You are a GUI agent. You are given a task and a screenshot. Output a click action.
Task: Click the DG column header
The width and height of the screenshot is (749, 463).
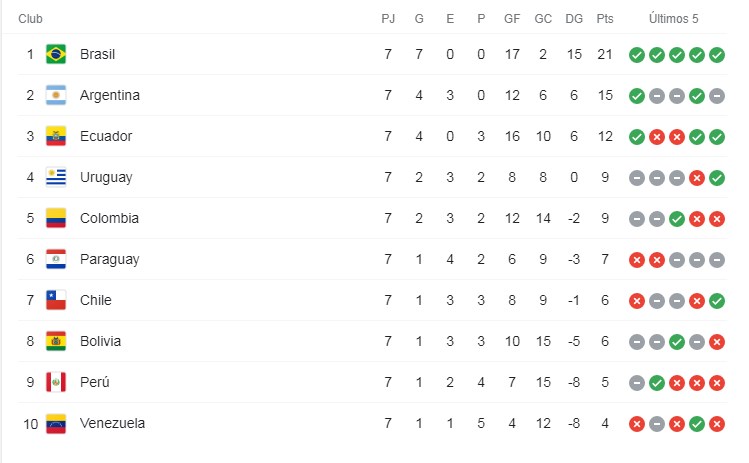[x=573, y=19]
